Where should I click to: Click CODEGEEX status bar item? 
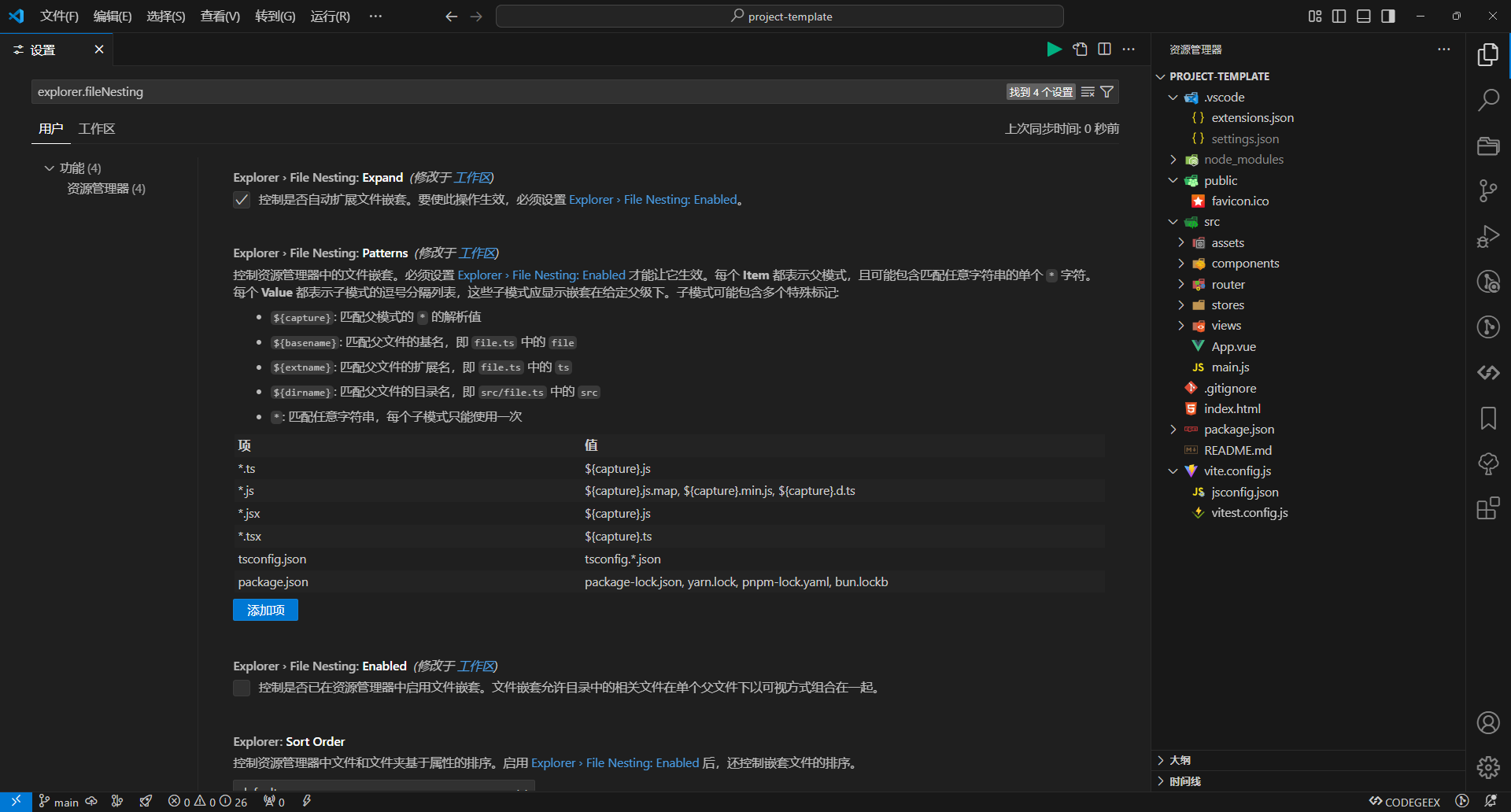coord(1405,802)
